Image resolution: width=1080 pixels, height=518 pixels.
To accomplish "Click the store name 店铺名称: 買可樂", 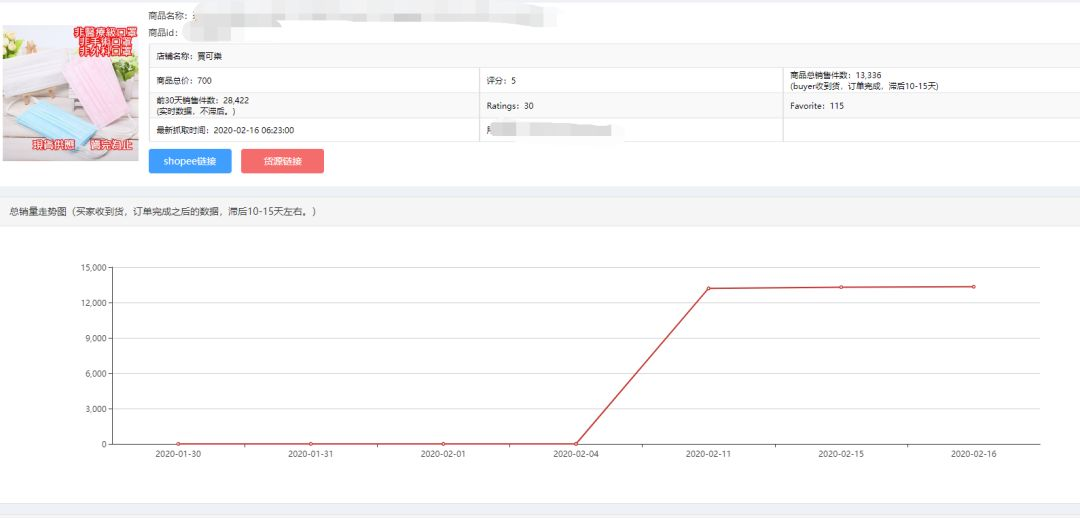I will click(x=189, y=56).
